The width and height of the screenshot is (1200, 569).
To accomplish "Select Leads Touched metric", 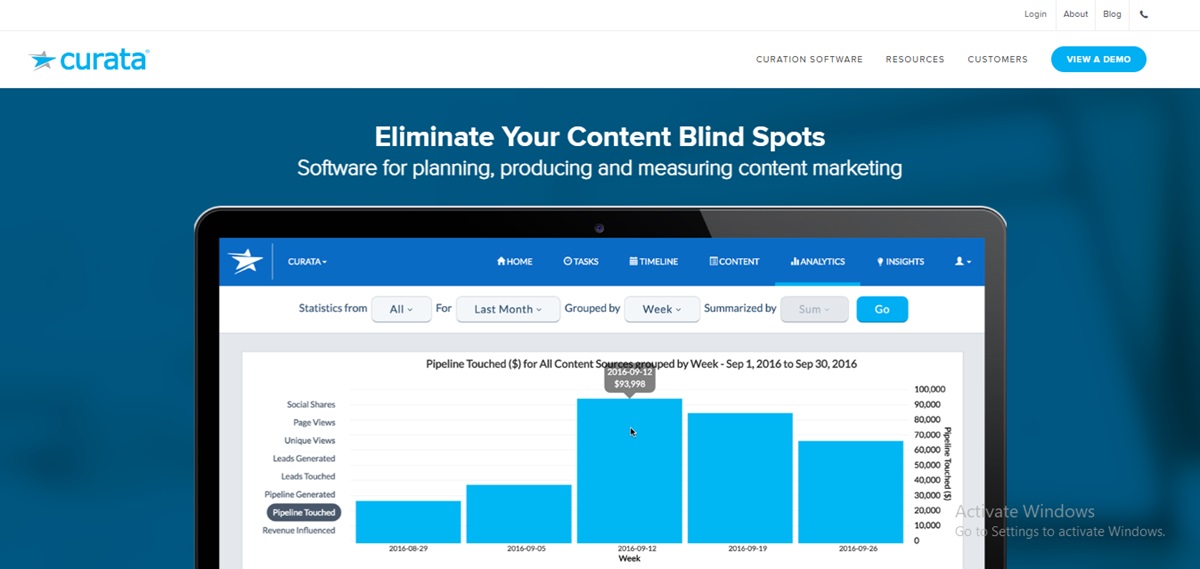I will pyautogui.click(x=308, y=477).
